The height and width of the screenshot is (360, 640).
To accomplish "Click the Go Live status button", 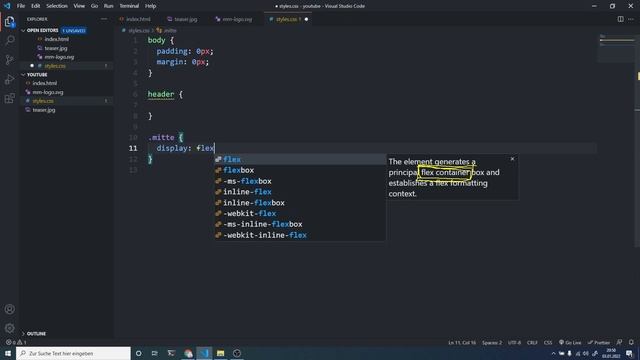I will tap(570, 342).
